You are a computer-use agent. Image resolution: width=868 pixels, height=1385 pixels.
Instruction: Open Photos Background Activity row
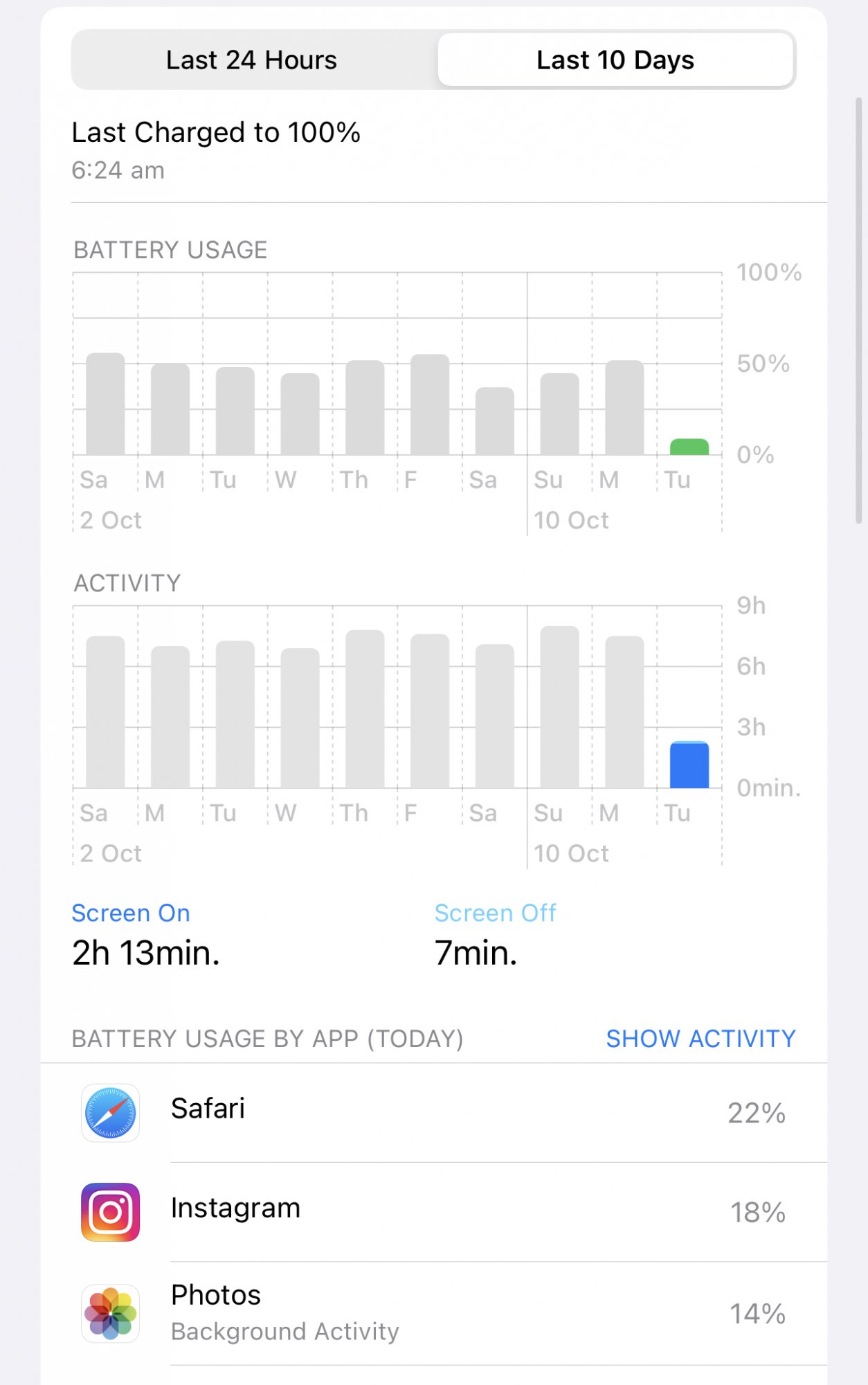click(434, 1314)
